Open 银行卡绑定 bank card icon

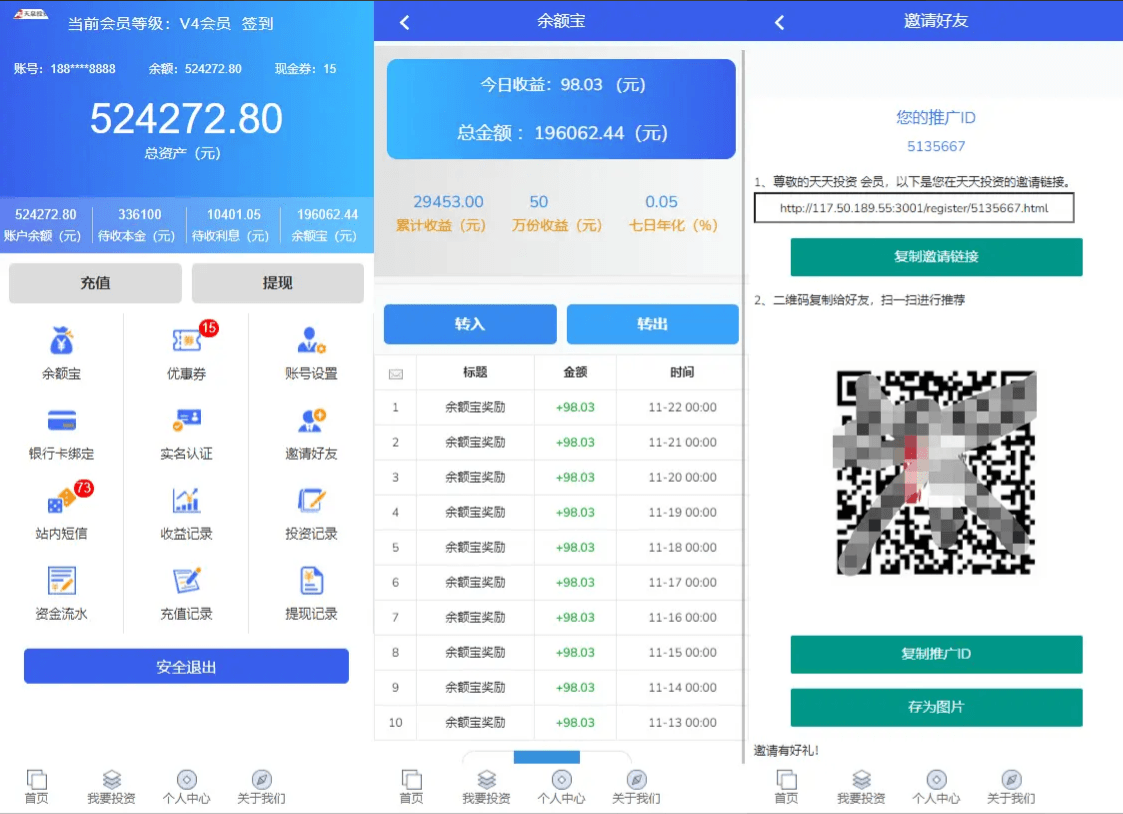click(62, 420)
